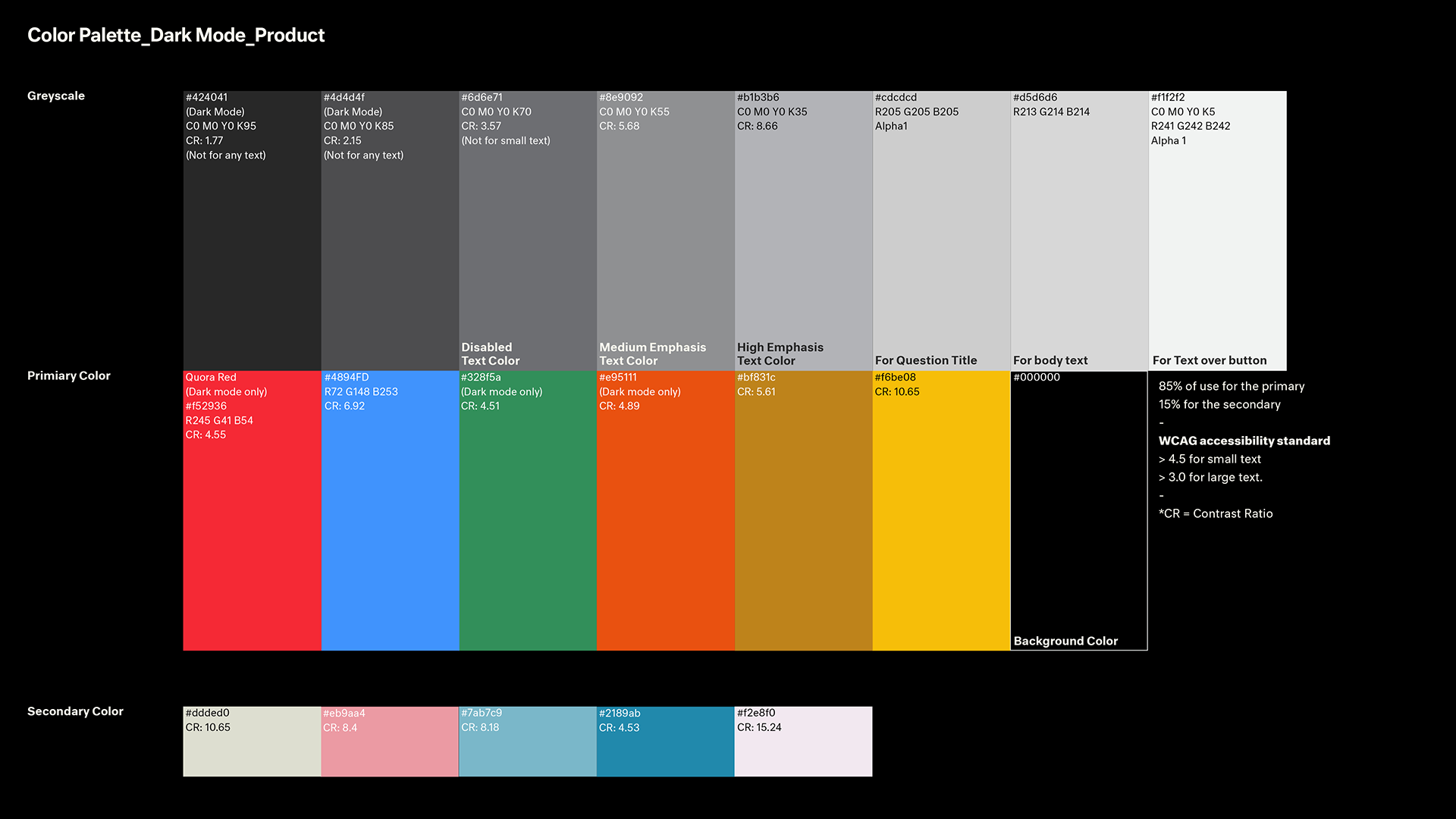Choose the pink #eb9aa4 secondary swatch
1456x819 pixels.
[390, 751]
